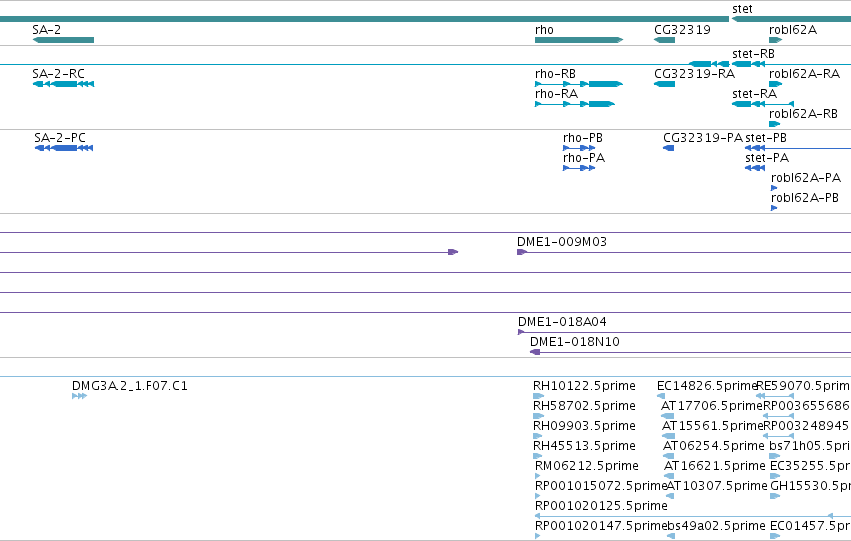Select the robl62A-RA transcript label
Image resolution: width=851 pixels, height=541 pixels.
pyautogui.click(x=804, y=74)
